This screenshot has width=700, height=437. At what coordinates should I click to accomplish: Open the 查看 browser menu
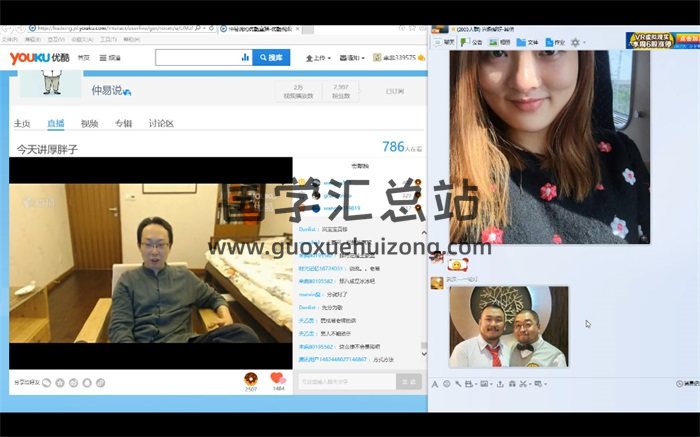(56, 39)
